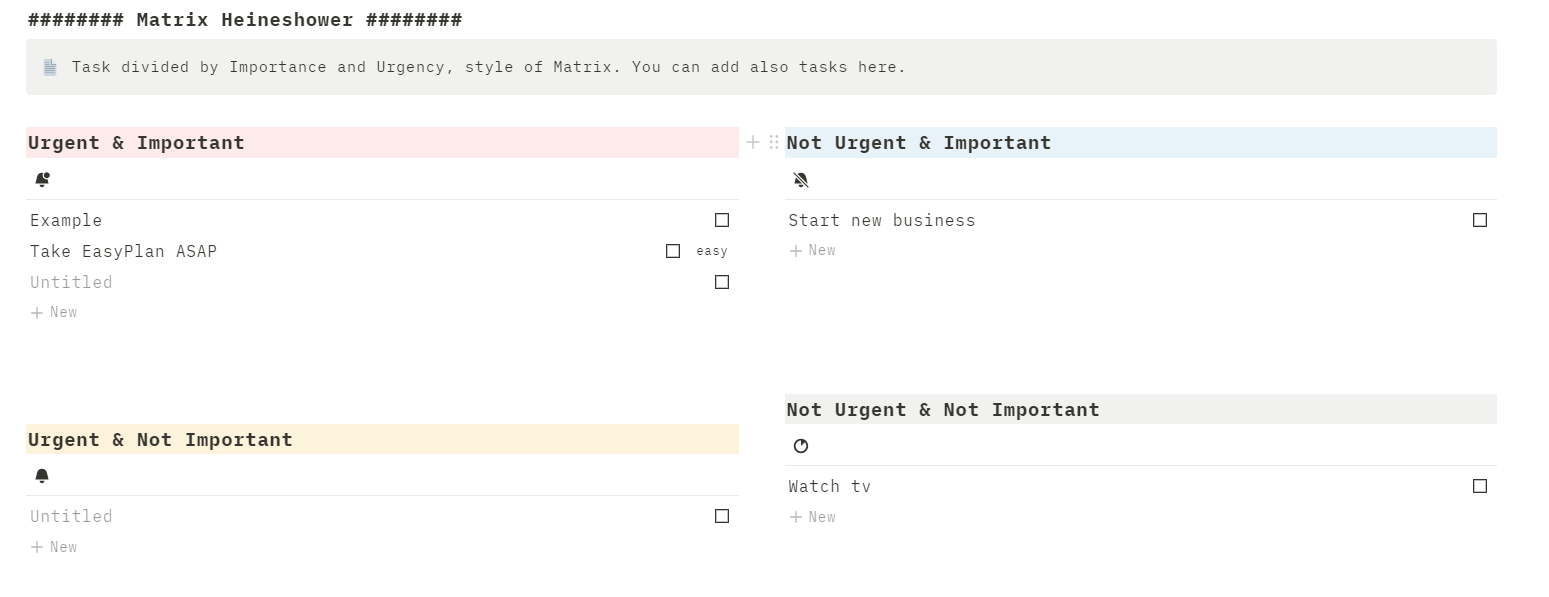Image resolution: width=1549 pixels, height=597 pixels.
Task: Check the Untitled task under Urgent & Important
Action: click(x=722, y=282)
